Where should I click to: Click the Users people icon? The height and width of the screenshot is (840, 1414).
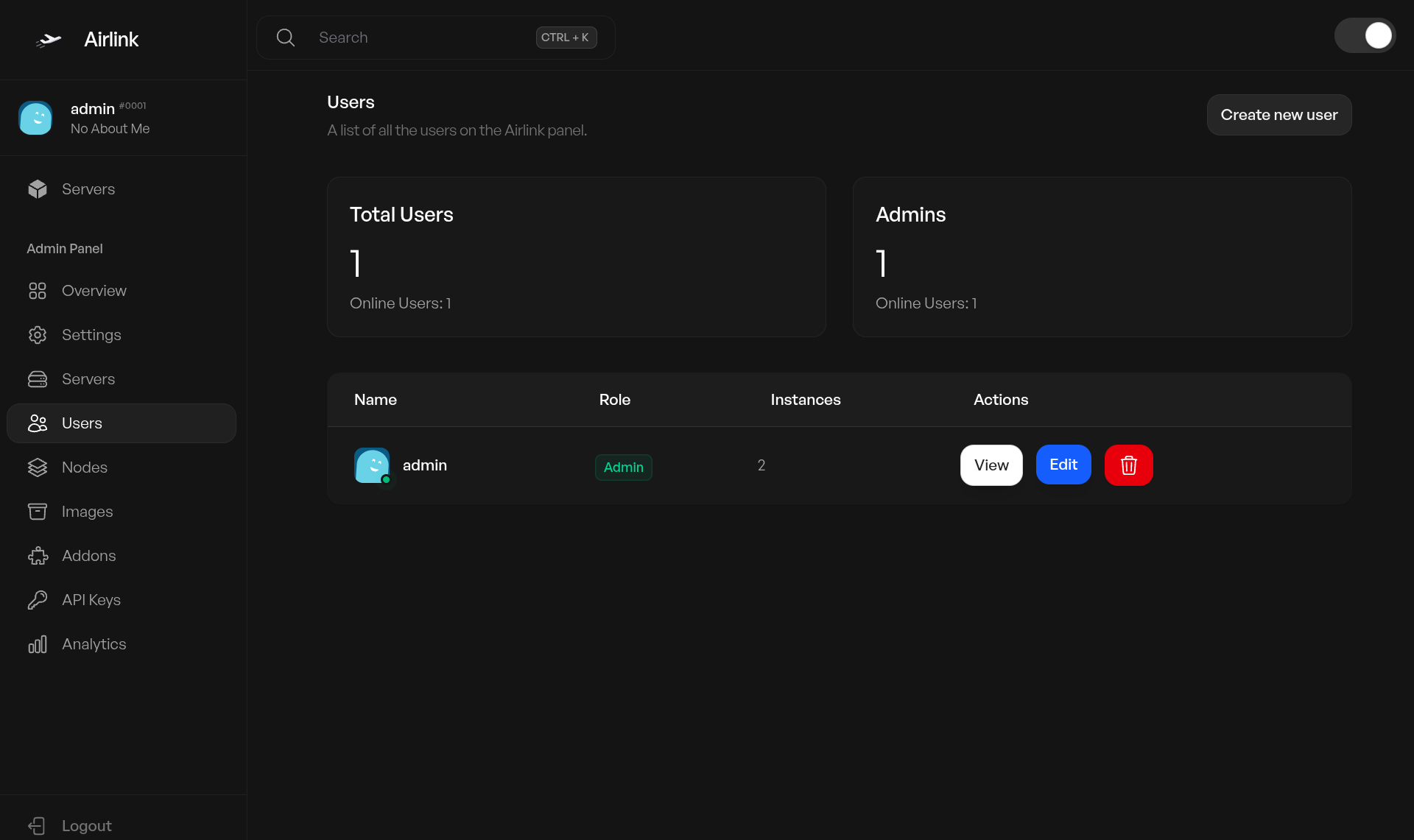38,423
